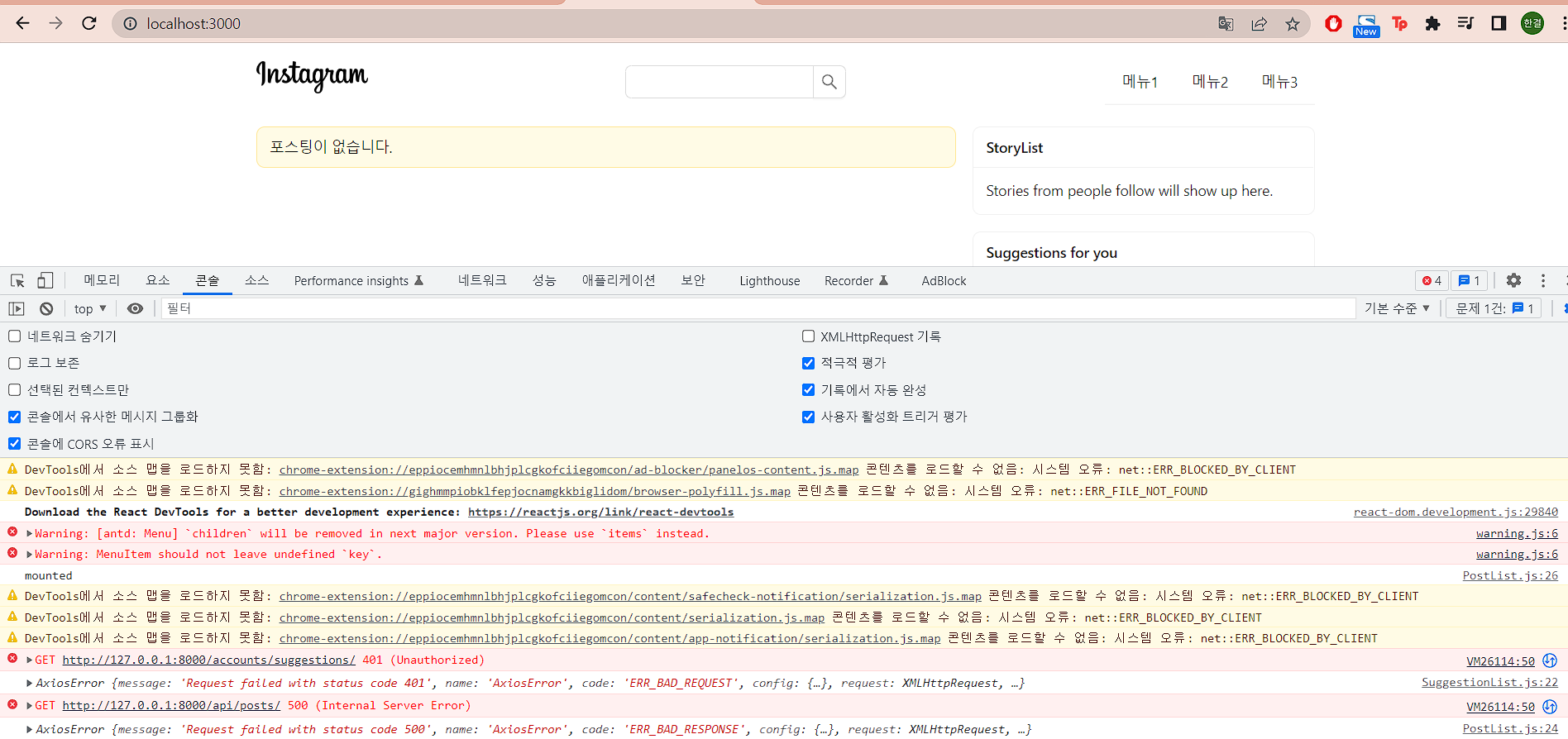Screen dimensions: 1568x739
Task: Open the extension with the New badge
Action: click(x=1366, y=25)
